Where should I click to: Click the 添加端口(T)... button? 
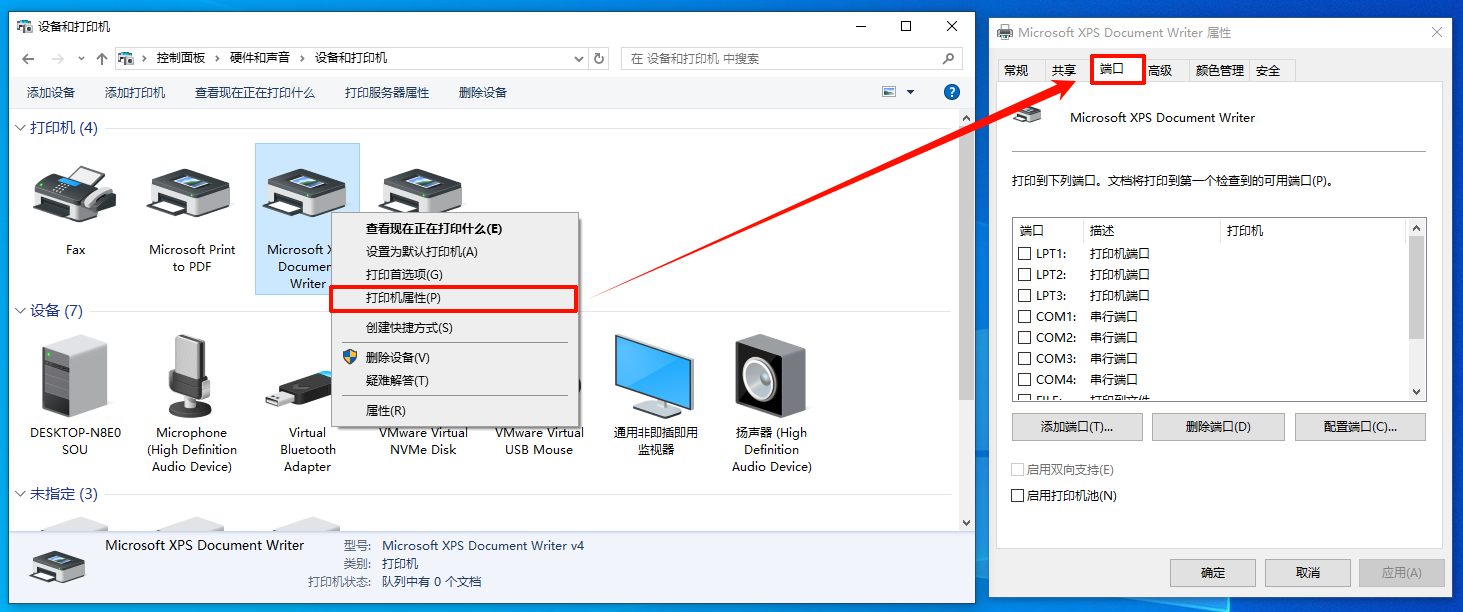pyautogui.click(x=1077, y=427)
